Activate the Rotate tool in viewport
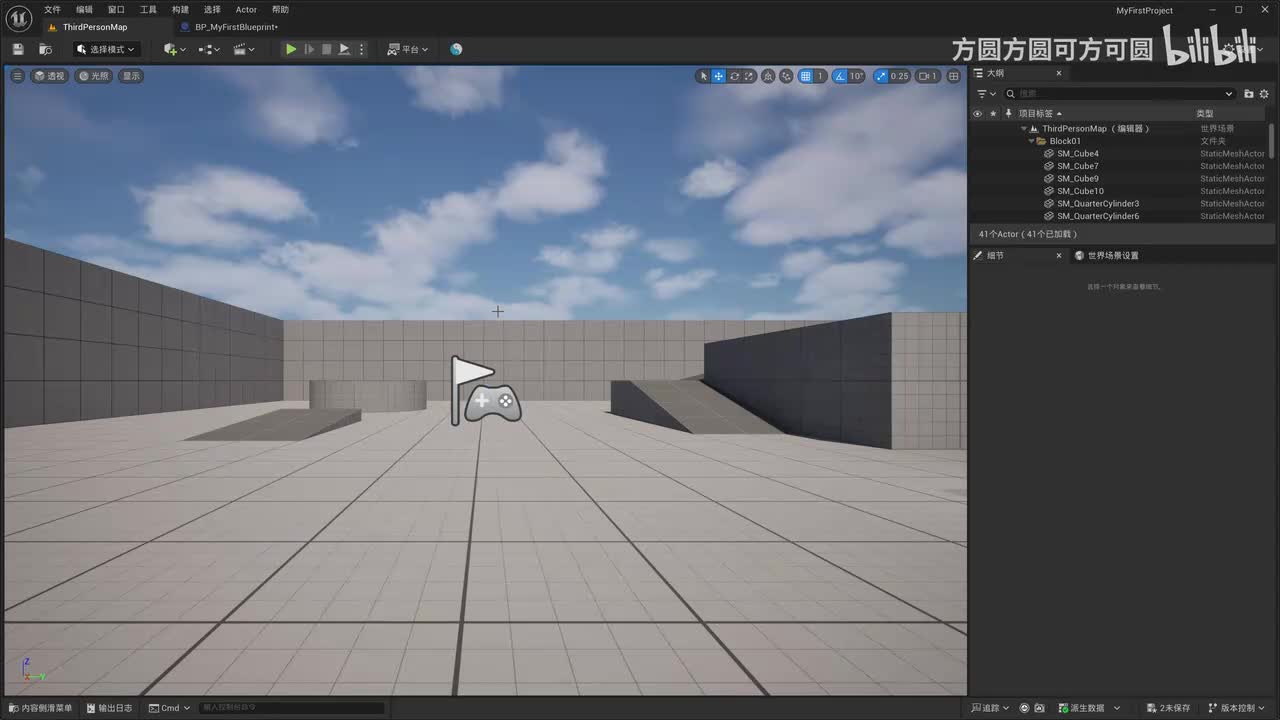Viewport: 1280px width, 720px height. tap(734, 76)
